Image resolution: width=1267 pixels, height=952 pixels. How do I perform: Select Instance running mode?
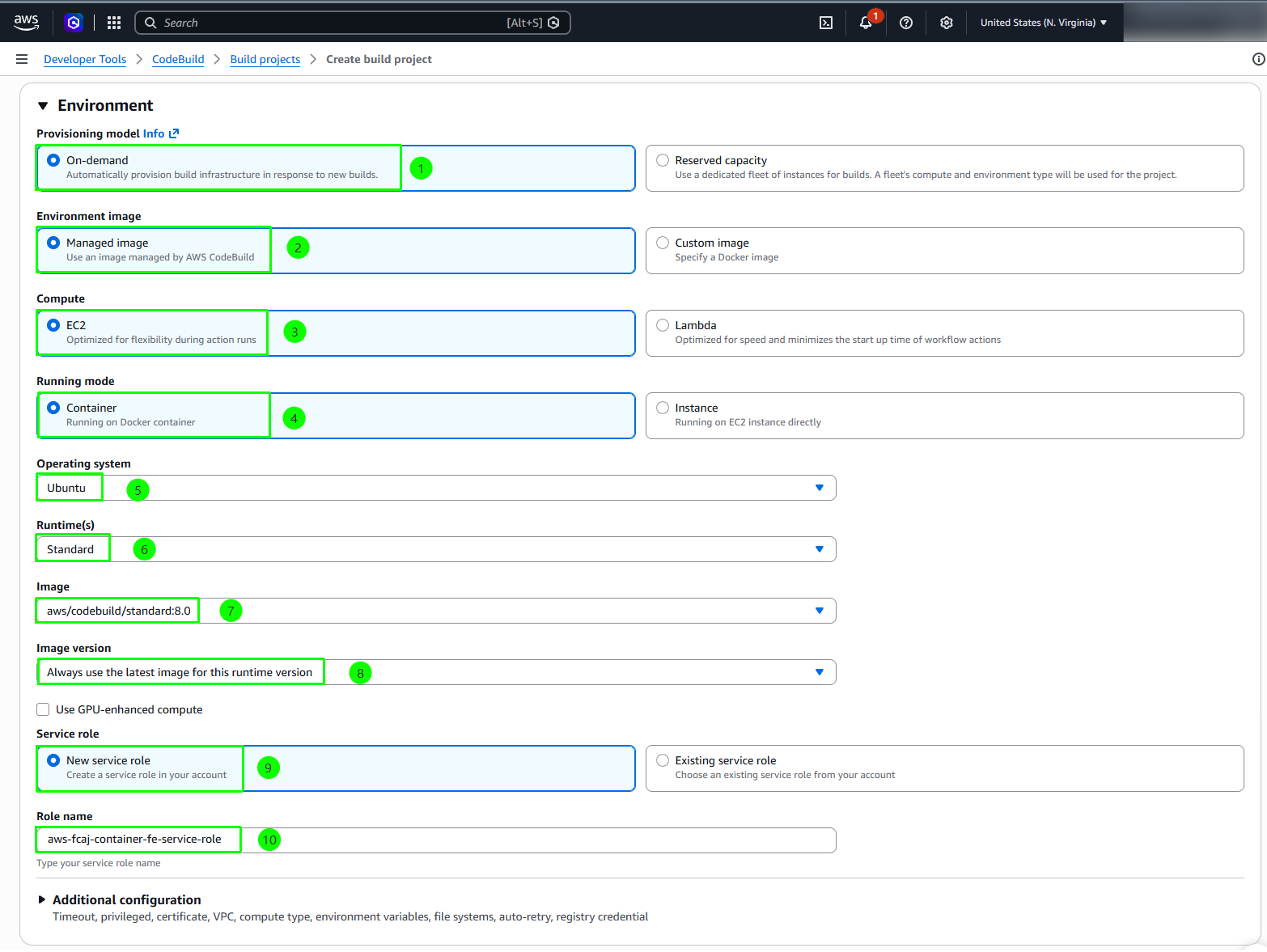tap(944, 416)
